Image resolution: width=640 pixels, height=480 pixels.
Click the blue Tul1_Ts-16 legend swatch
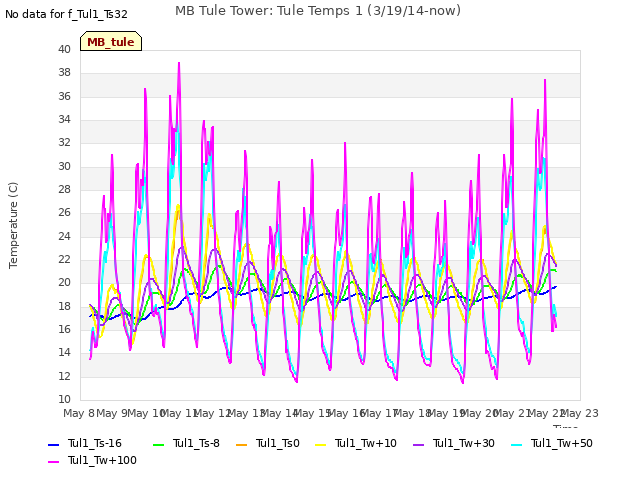tap(53, 444)
